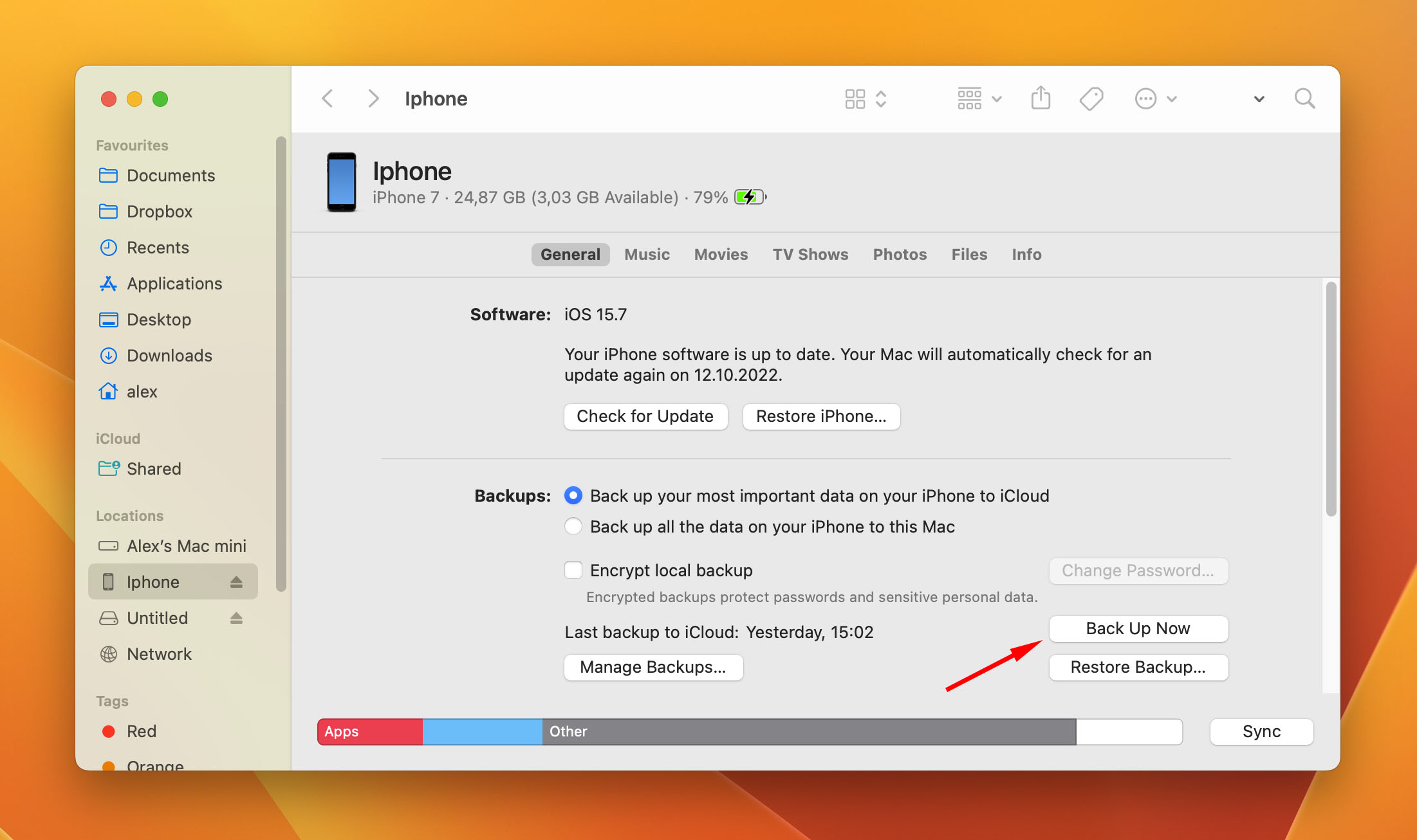Switch to the Music tab

pos(647,254)
